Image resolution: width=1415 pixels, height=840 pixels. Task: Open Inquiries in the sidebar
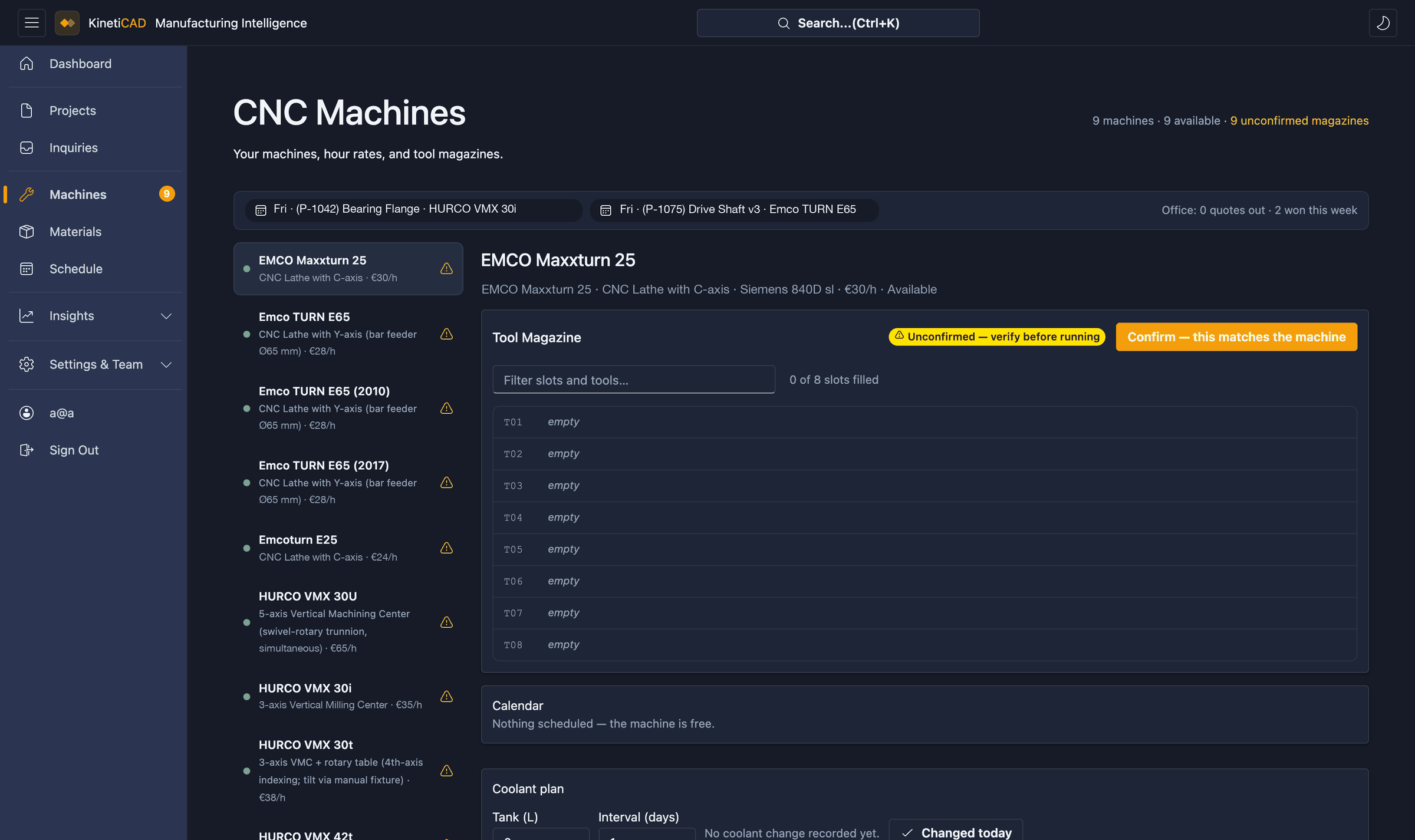[x=96, y=147]
